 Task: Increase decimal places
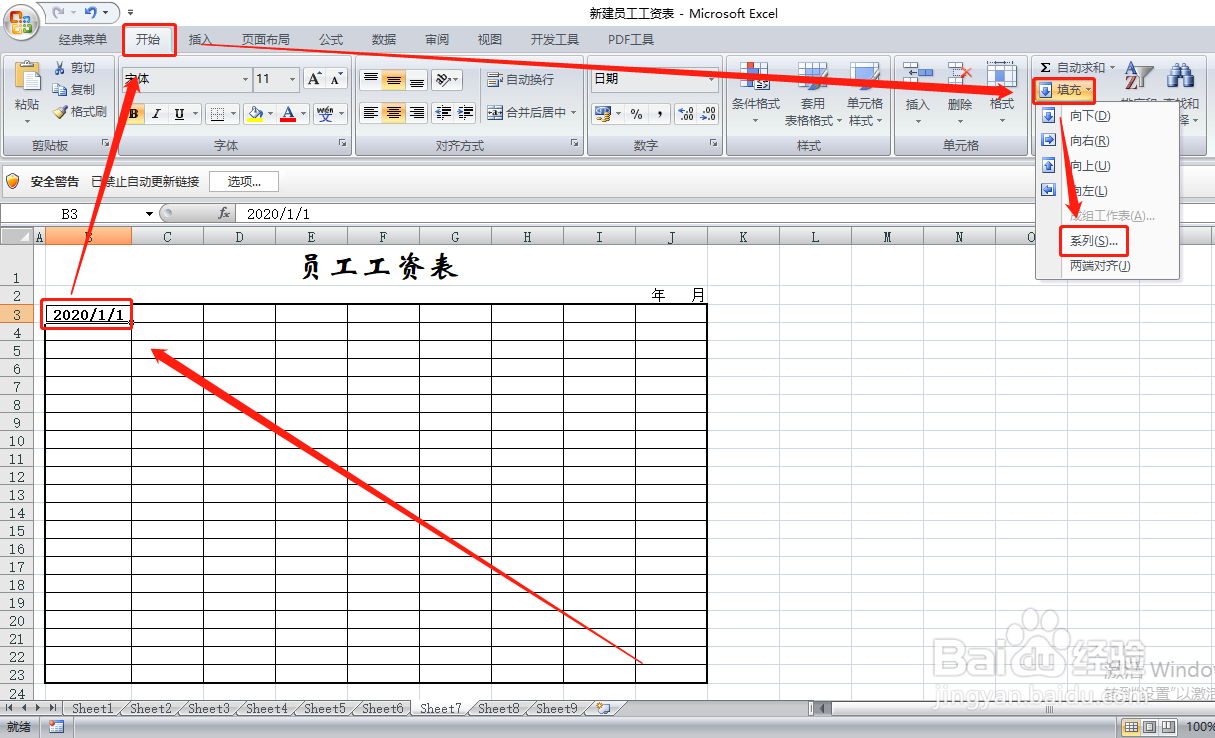(x=686, y=114)
